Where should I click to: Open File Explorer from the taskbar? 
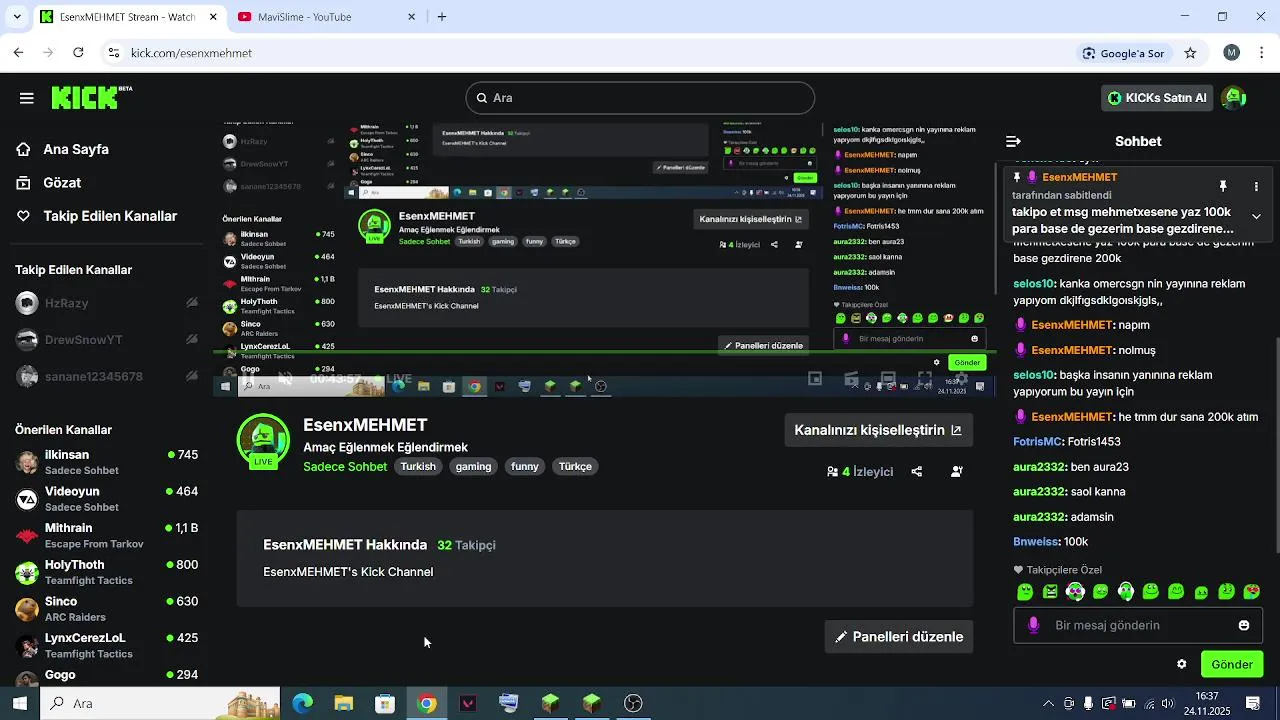pyautogui.click(x=344, y=704)
